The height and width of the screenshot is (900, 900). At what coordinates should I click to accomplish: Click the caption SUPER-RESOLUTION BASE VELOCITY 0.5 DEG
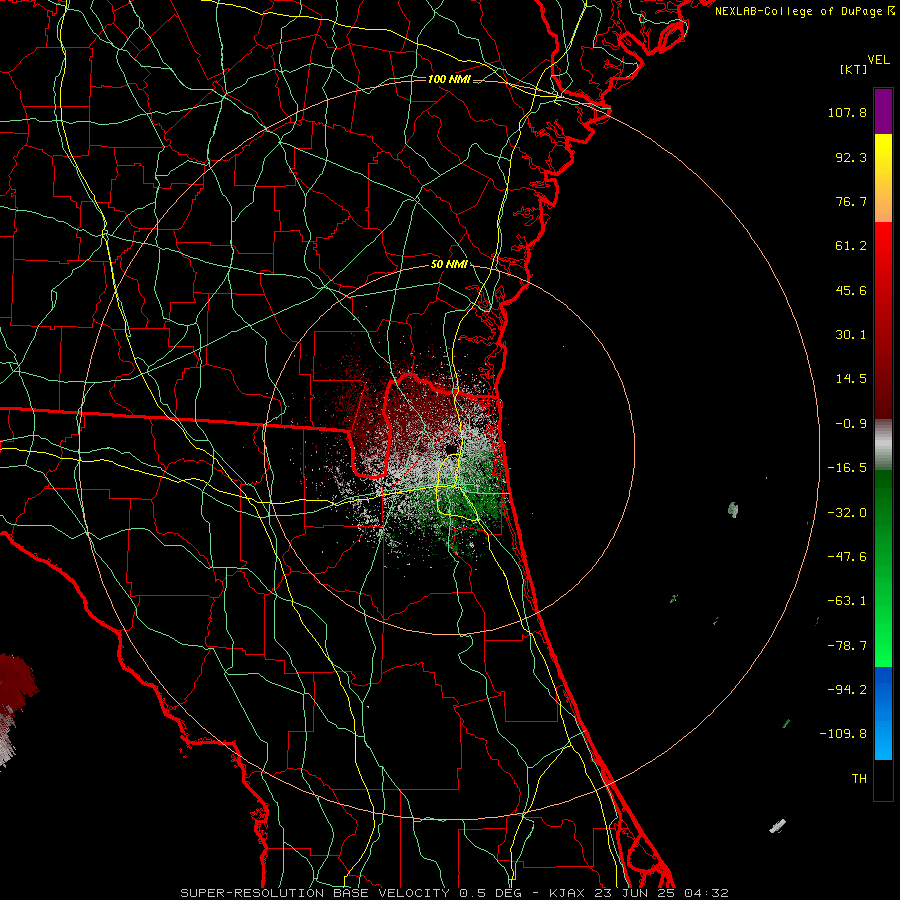coord(351,893)
